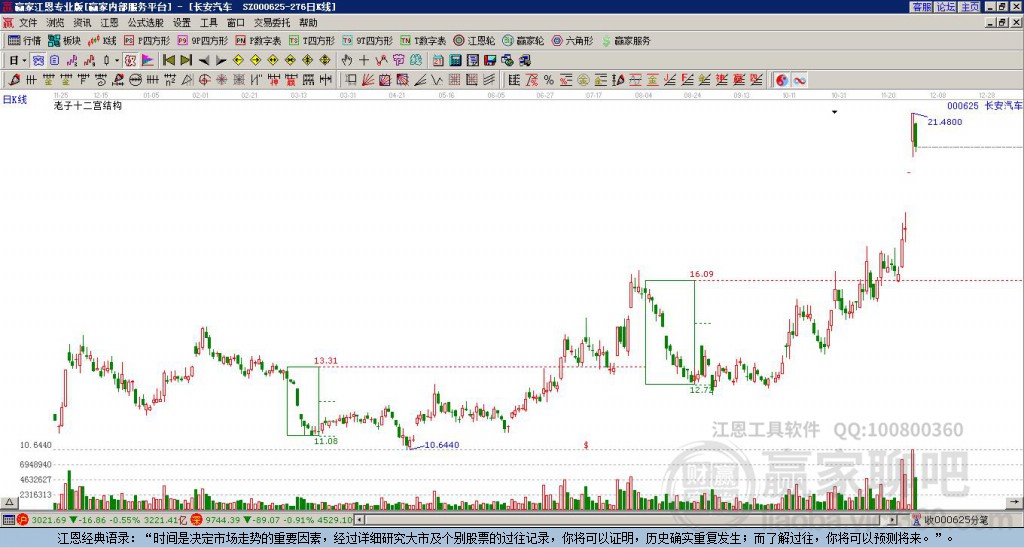This screenshot has height=548, width=1024.
Task: Click the 行情 quotes toolbar button
Action: (x=24, y=40)
